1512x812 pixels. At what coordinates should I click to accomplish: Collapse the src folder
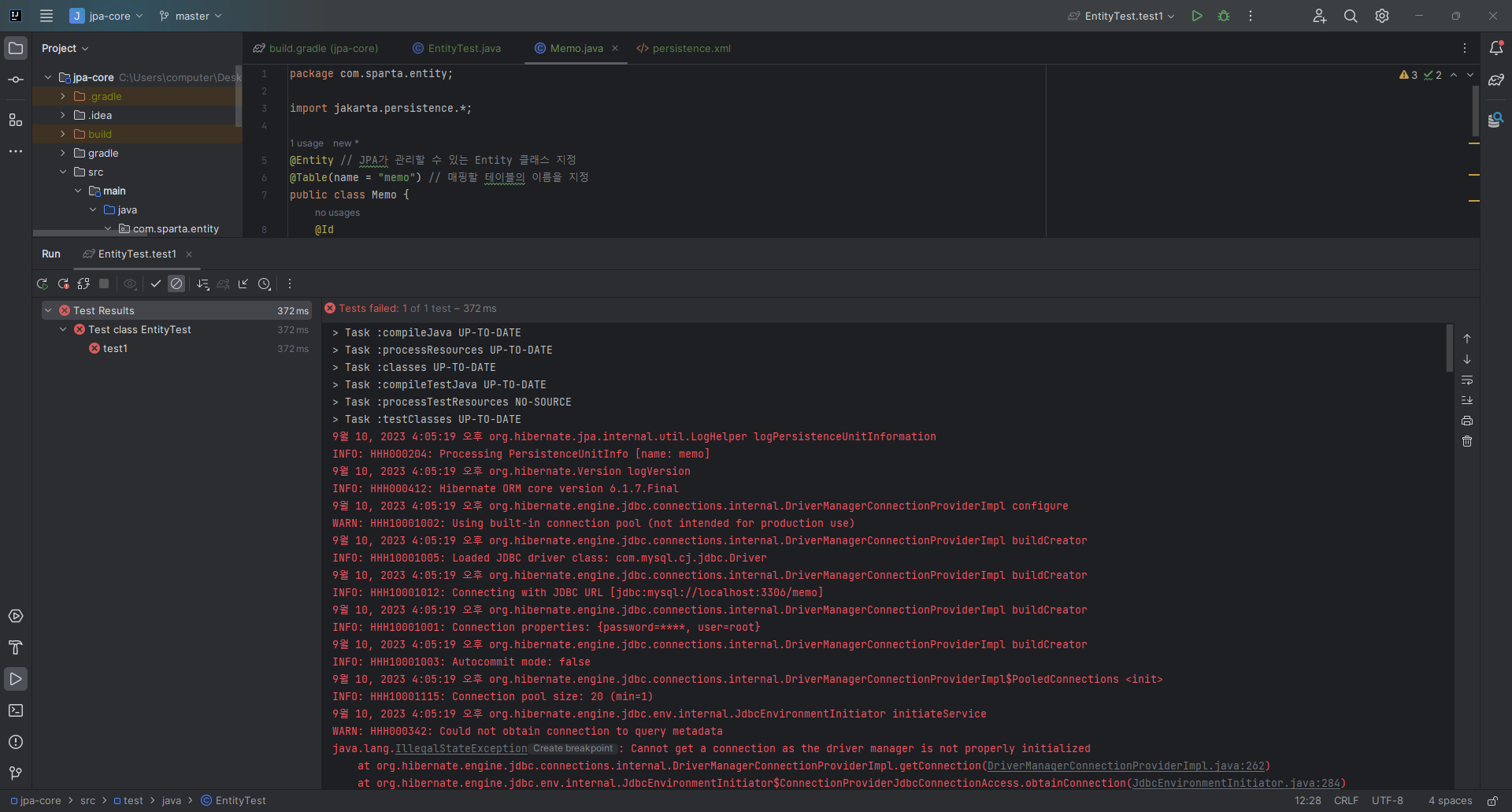[63, 172]
